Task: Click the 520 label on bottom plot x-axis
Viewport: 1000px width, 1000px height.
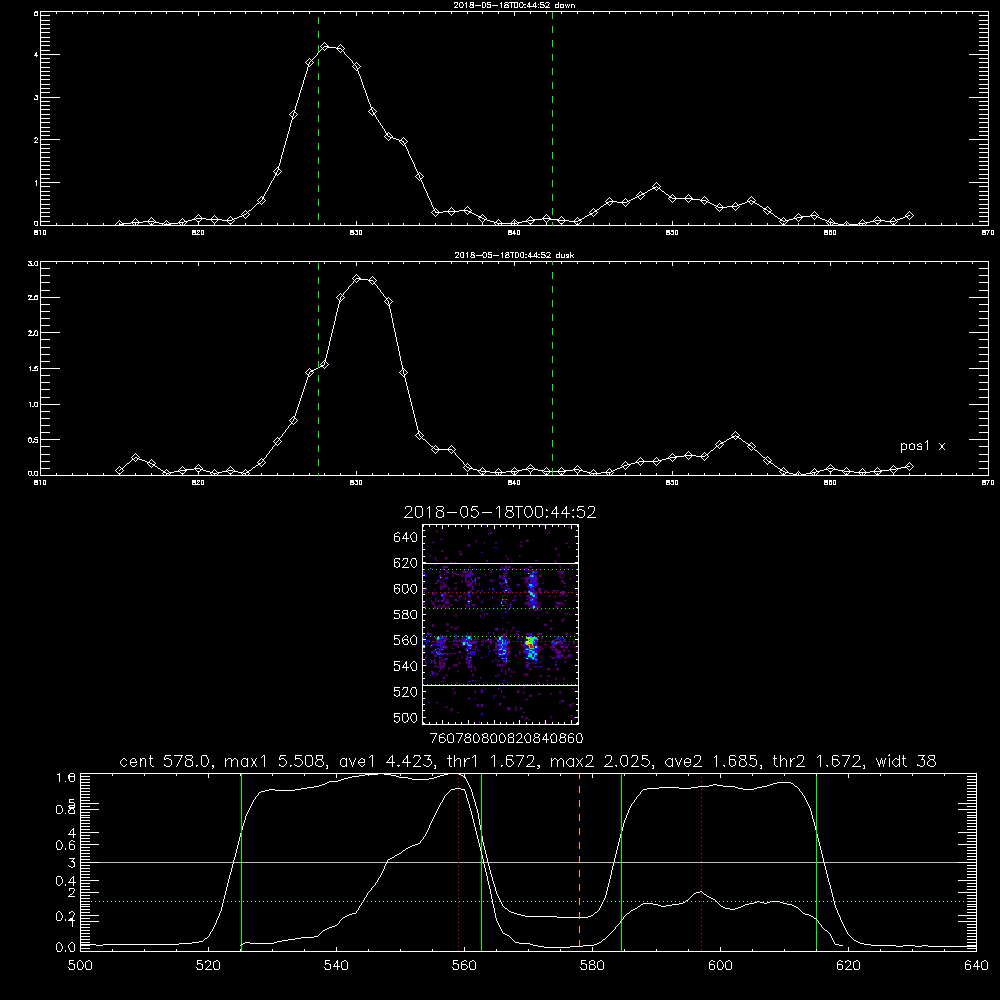Action: (x=208, y=966)
